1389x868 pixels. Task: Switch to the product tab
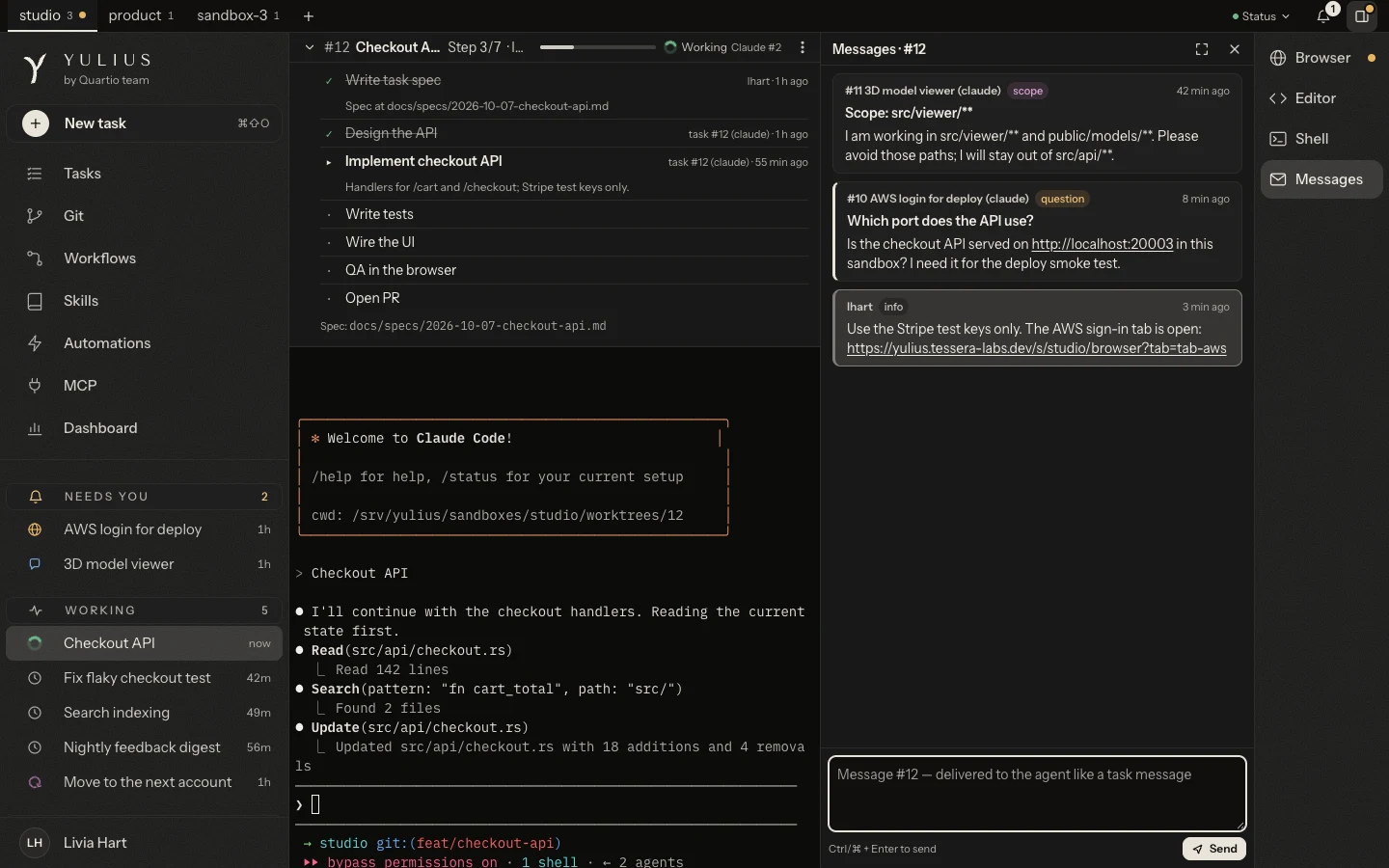(141, 15)
